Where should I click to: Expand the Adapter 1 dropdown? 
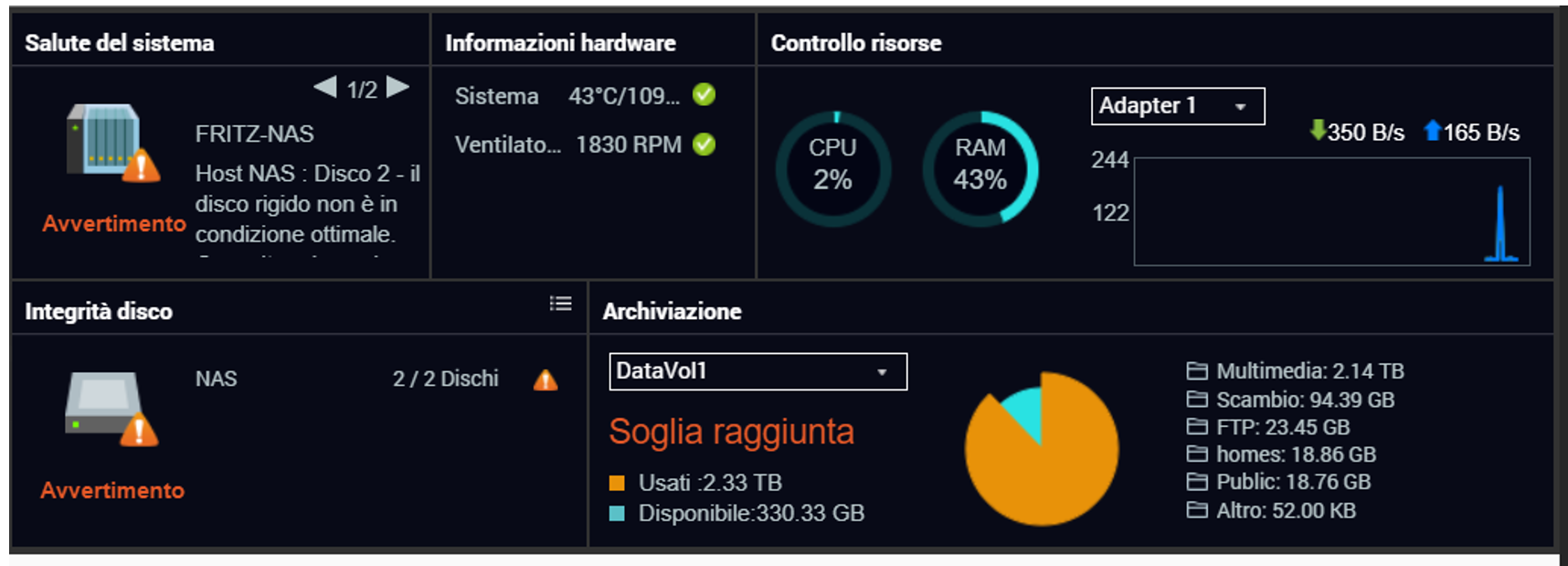click(x=1177, y=106)
